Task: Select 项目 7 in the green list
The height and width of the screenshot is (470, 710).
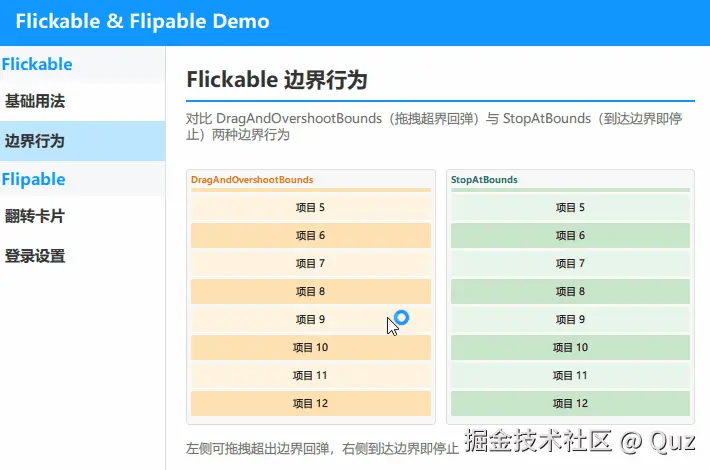Action: click(x=571, y=264)
